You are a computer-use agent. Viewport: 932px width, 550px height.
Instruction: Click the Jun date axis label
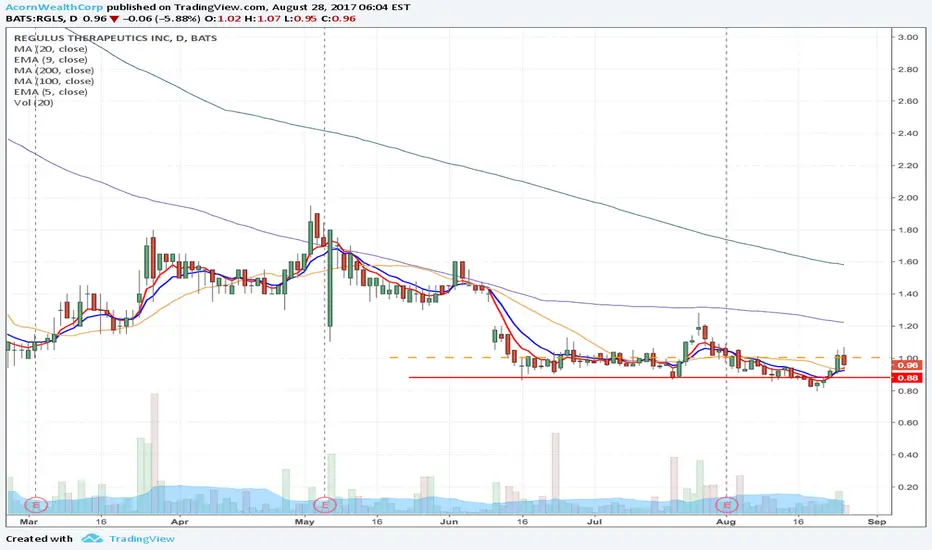pos(449,521)
